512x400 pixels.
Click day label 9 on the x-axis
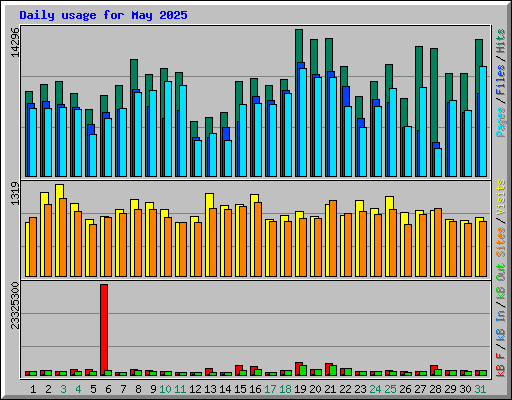153,389
